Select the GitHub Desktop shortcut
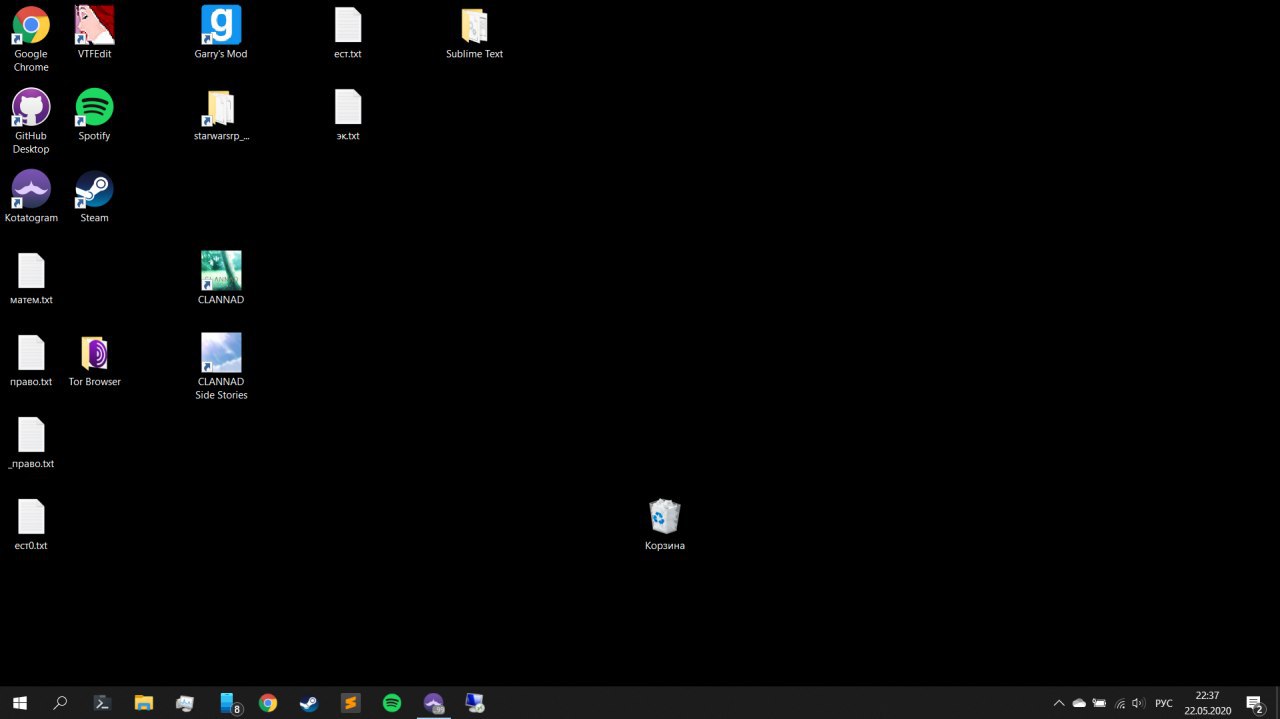The height and width of the screenshot is (719, 1280). [x=31, y=120]
